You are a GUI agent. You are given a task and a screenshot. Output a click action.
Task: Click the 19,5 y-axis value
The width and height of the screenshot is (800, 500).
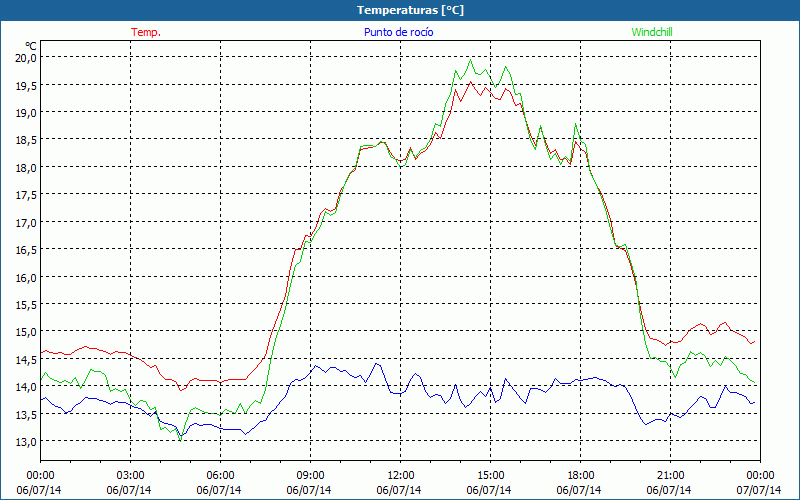[x=26, y=85]
